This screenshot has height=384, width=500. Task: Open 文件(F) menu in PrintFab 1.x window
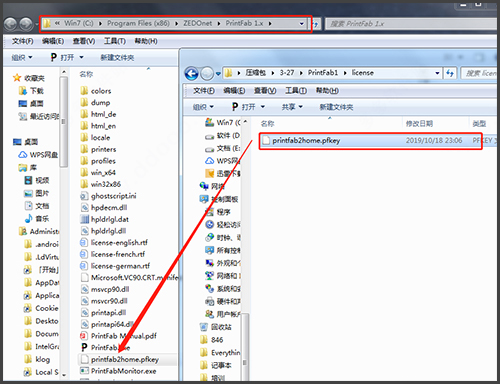(23, 41)
